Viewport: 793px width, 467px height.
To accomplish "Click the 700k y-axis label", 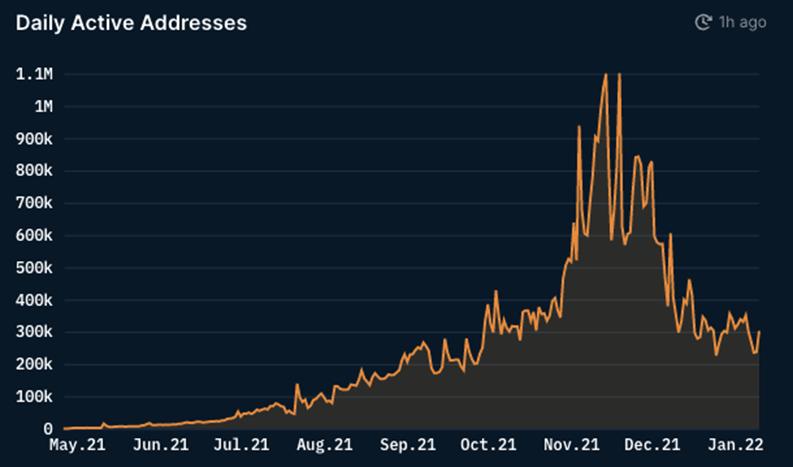I will [34, 203].
